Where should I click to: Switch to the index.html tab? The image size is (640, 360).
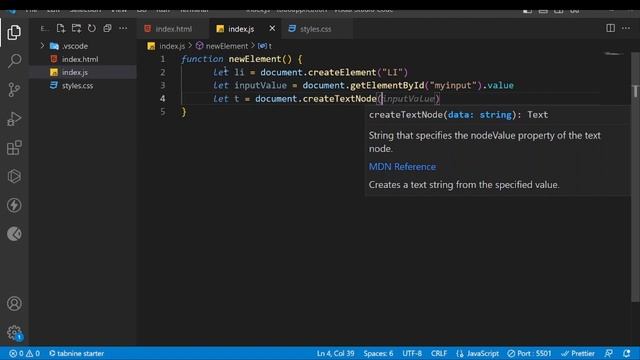(x=173, y=29)
